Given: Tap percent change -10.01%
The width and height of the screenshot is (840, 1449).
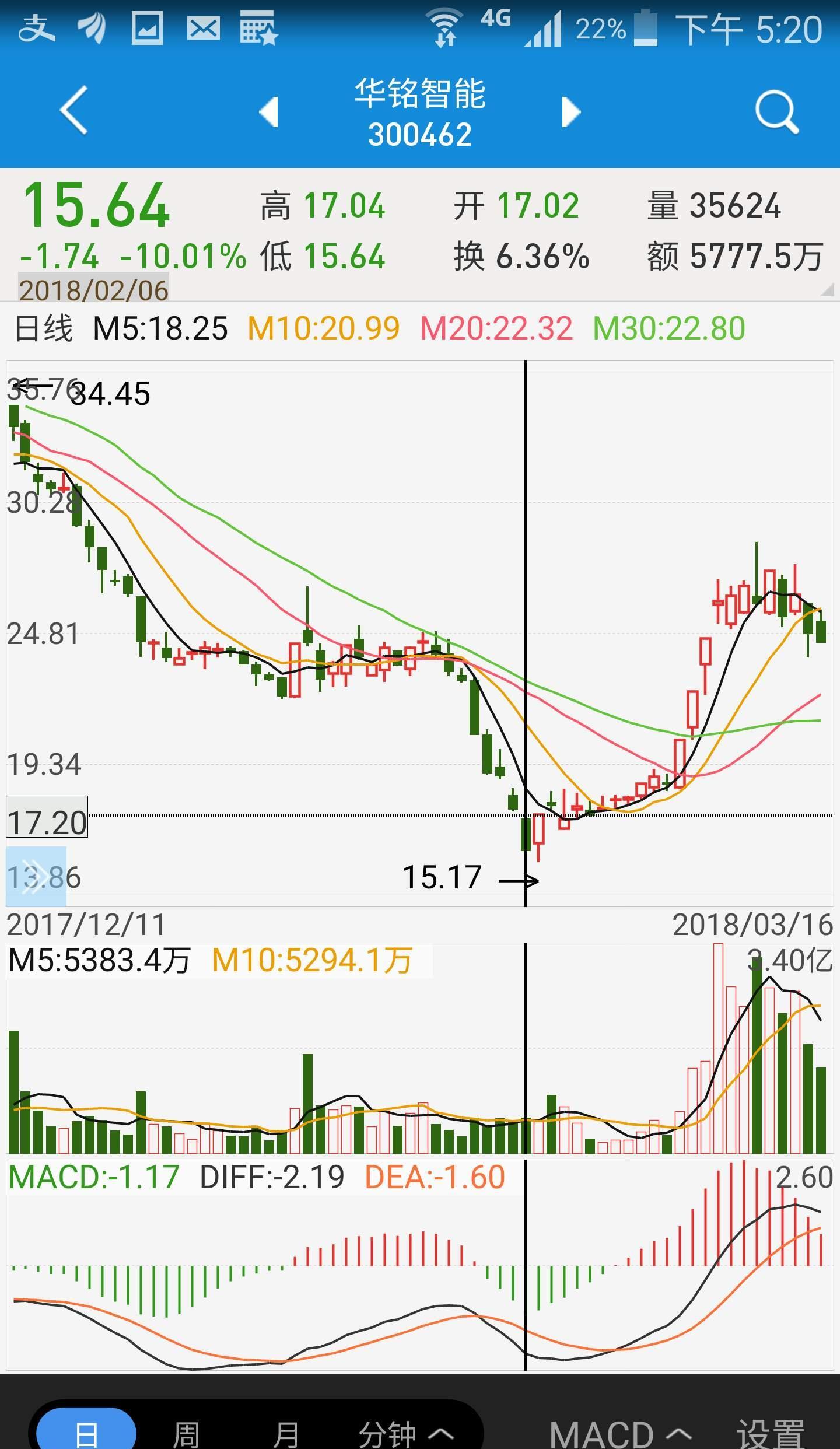Looking at the screenshot, I should [x=183, y=257].
